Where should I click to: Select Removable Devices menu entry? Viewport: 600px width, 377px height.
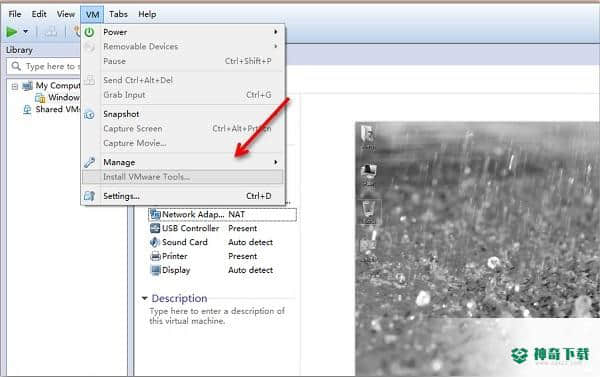pyautogui.click(x=183, y=47)
